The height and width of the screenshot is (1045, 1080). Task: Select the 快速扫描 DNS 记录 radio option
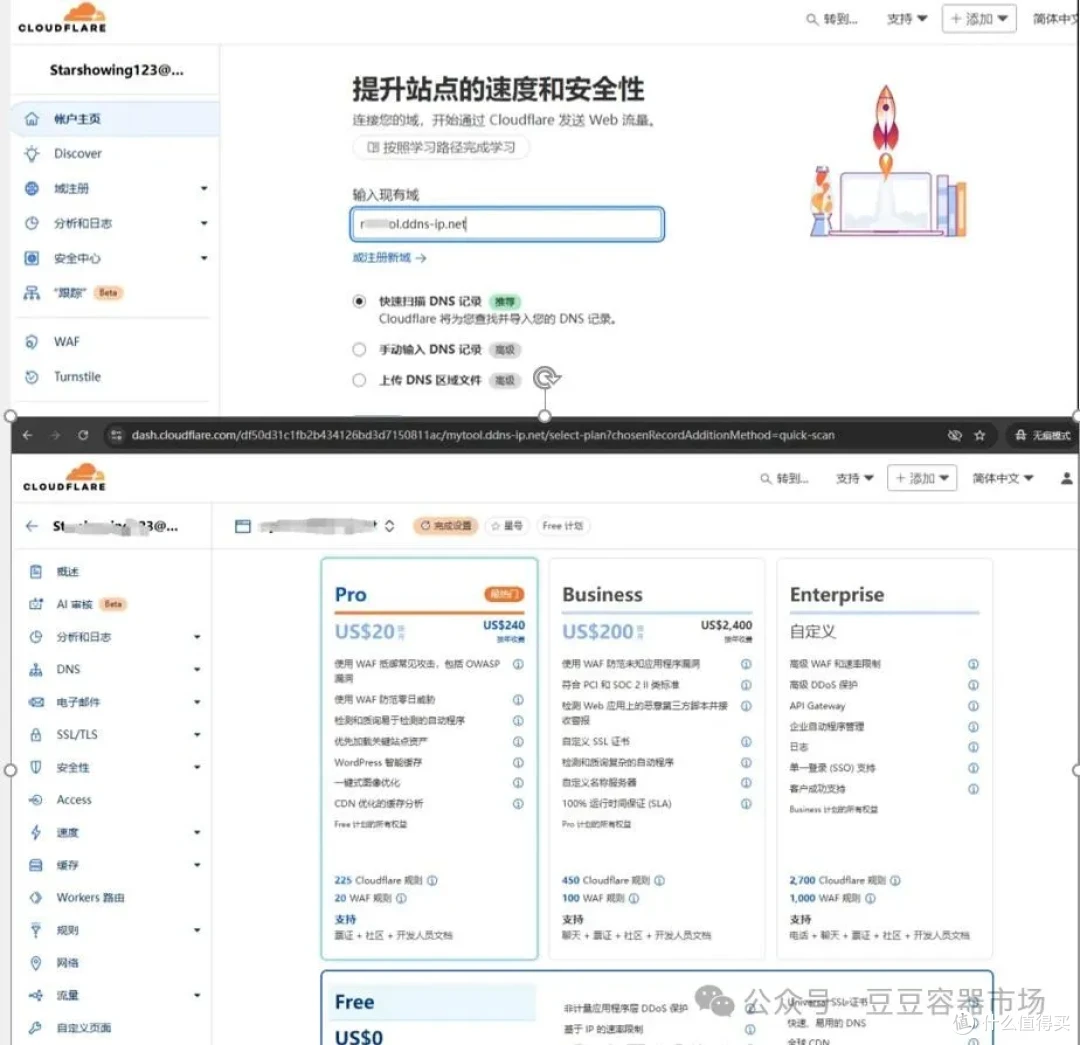tap(359, 301)
